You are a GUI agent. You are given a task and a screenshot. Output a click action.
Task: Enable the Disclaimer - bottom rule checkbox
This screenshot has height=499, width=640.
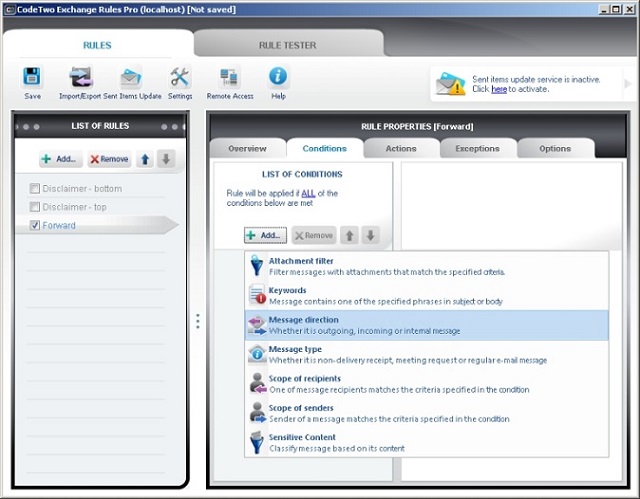(35, 189)
